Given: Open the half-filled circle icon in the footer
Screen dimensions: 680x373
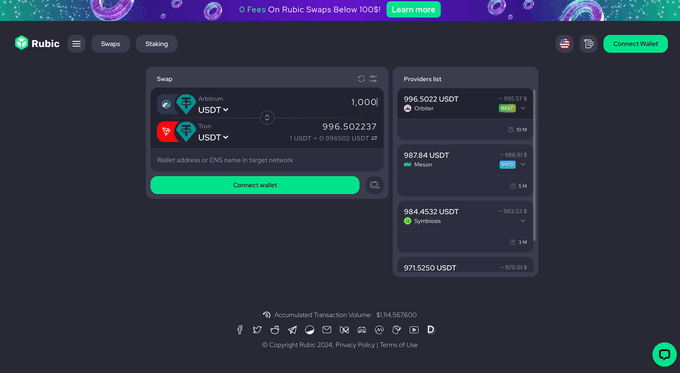Looking at the screenshot, I should click(x=310, y=330).
